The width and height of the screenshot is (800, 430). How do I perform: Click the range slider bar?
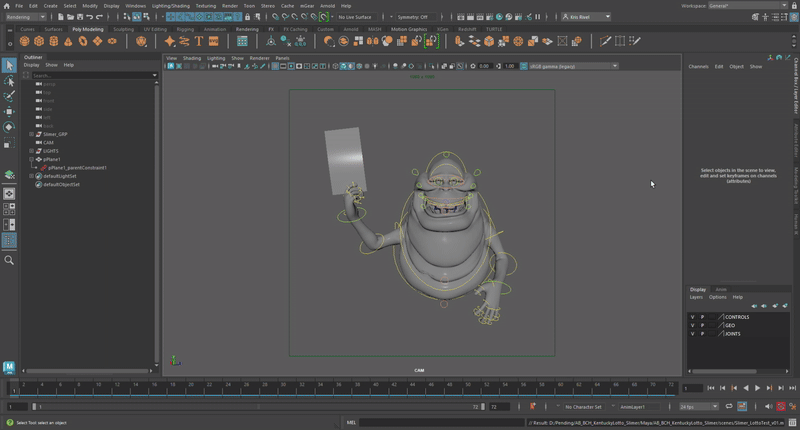coord(258,407)
